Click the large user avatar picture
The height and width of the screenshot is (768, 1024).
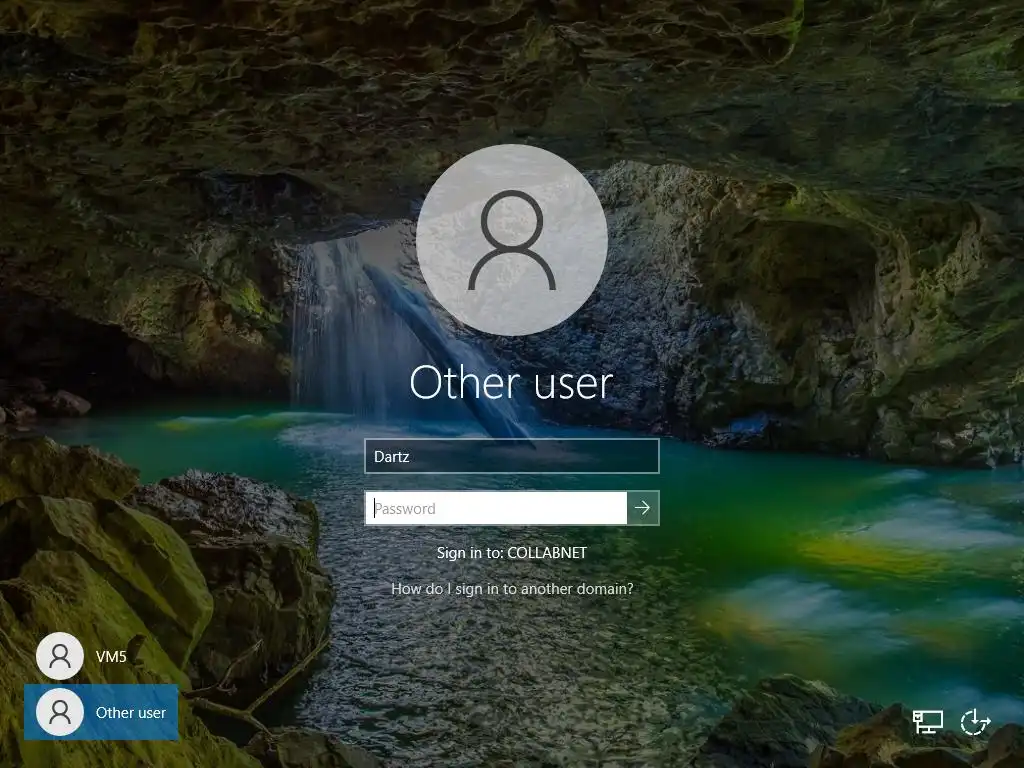[512, 240]
